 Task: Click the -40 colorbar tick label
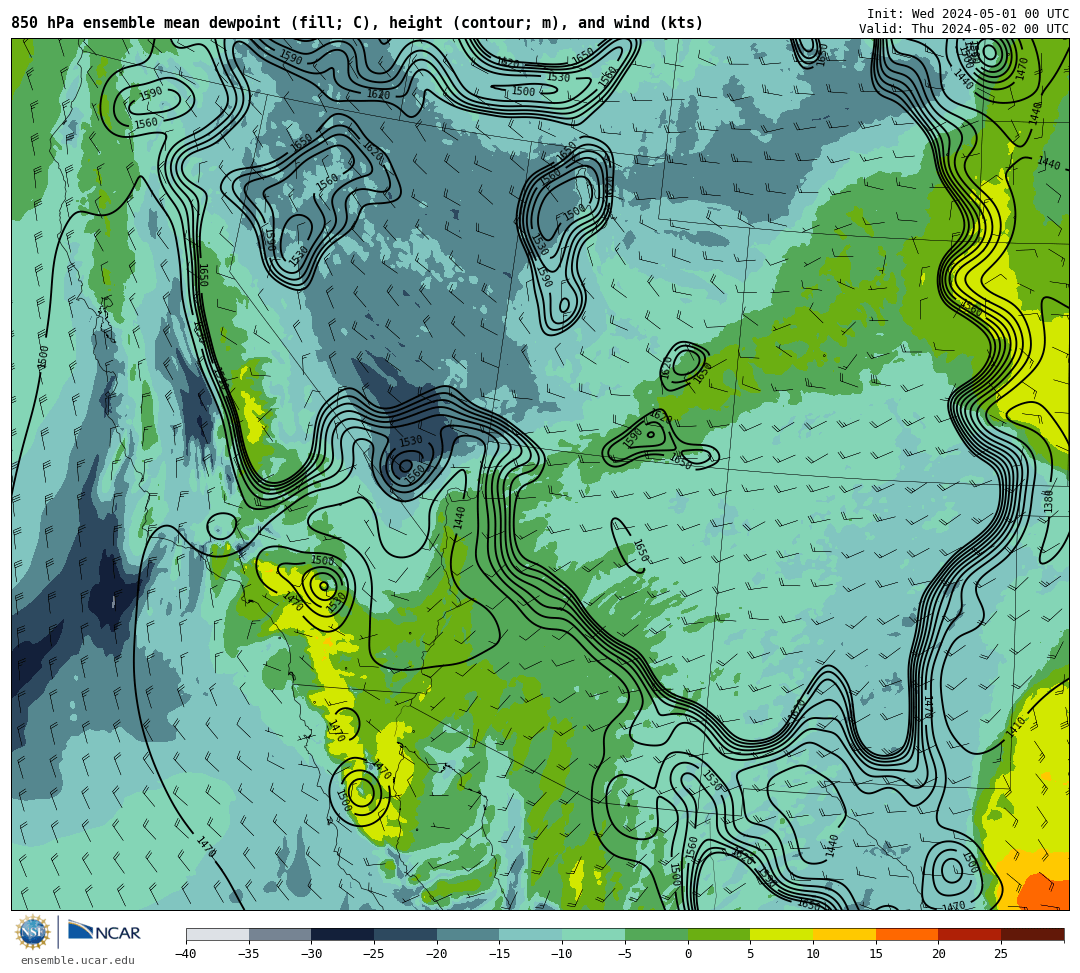[186, 954]
